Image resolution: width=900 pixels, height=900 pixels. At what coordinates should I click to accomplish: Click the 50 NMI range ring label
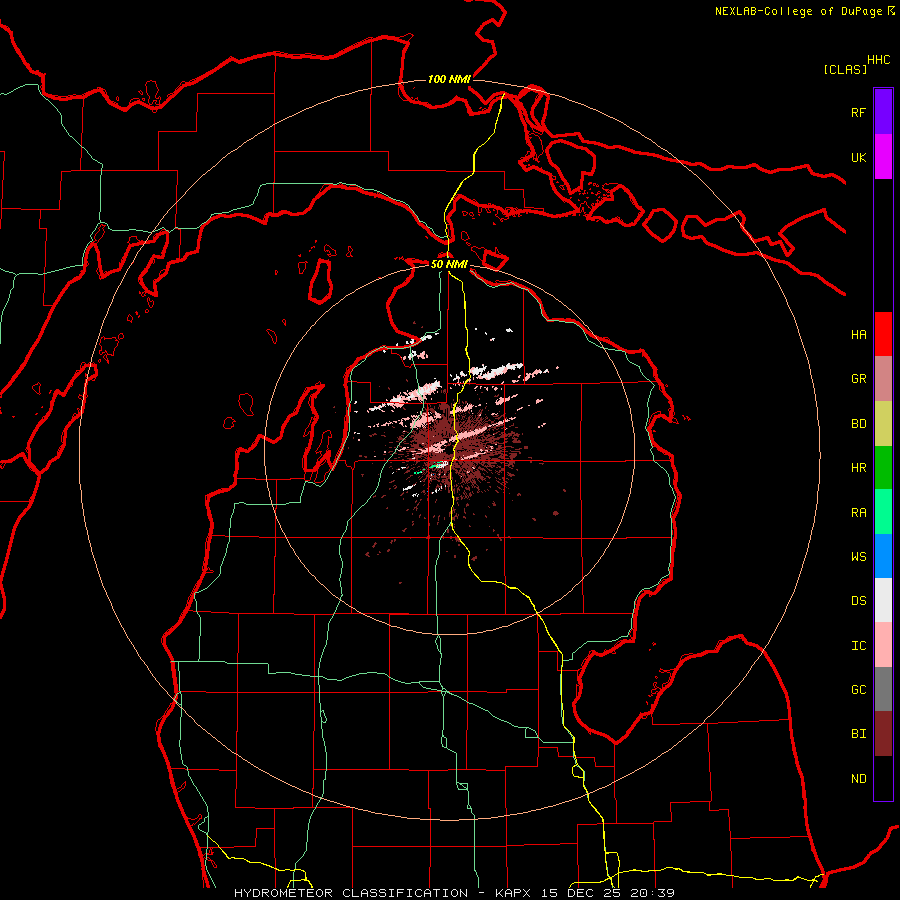(449, 264)
